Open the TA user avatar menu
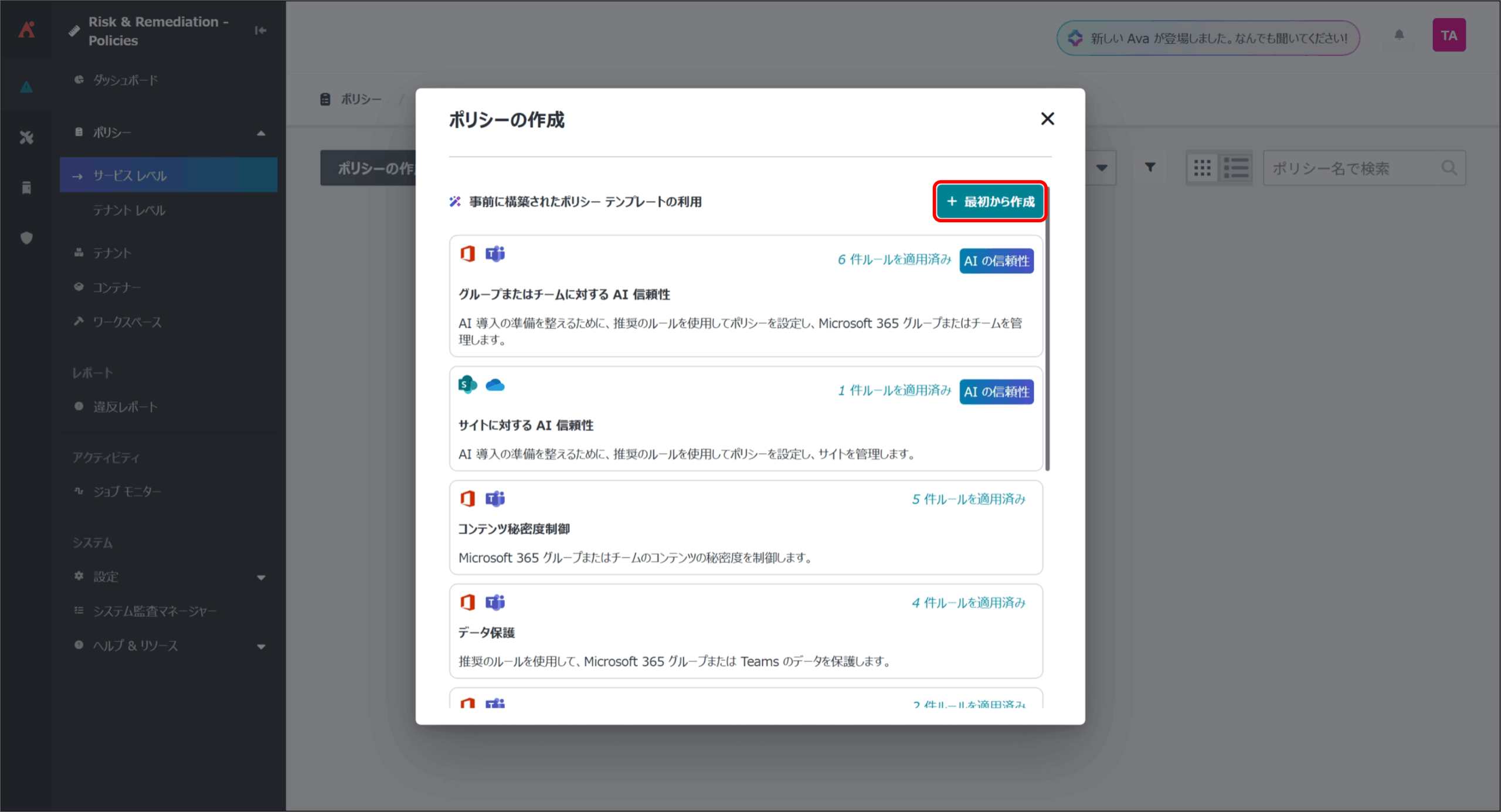The height and width of the screenshot is (812, 1501). coord(1448,36)
